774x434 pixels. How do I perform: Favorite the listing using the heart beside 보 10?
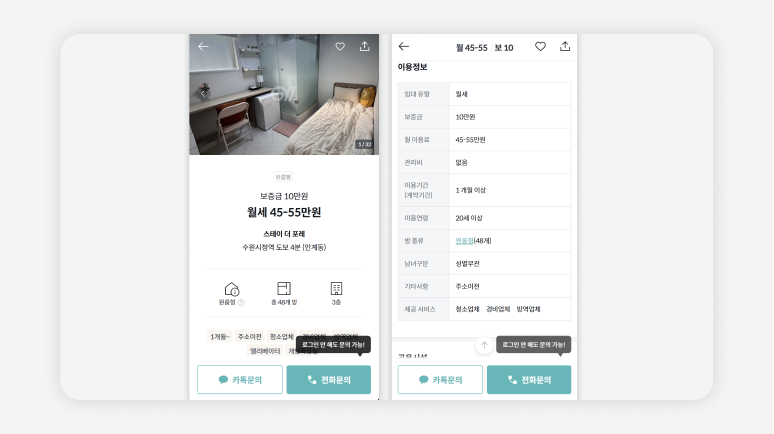click(x=541, y=46)
